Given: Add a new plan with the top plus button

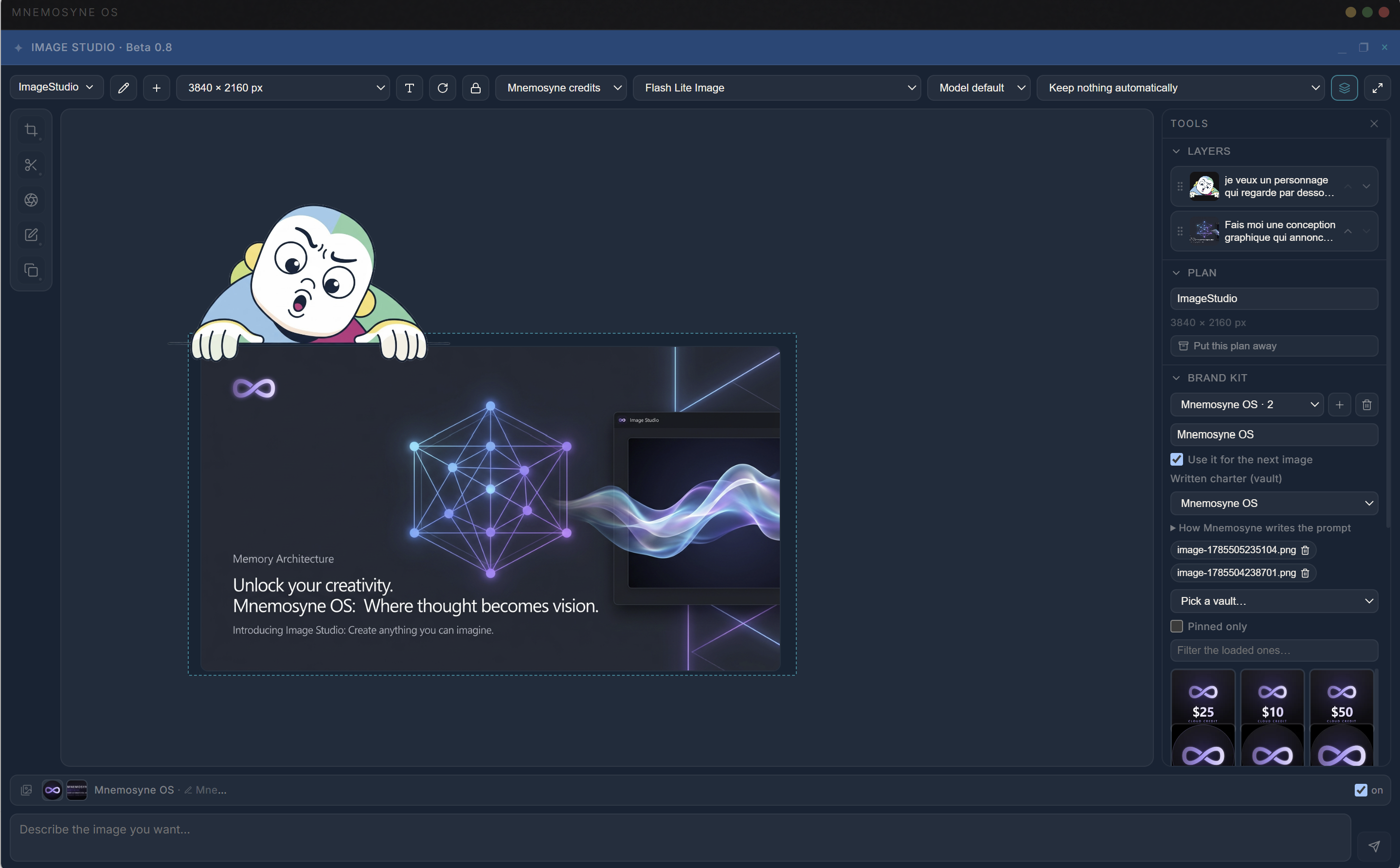Looking at the screenshot, I should 157,88.
